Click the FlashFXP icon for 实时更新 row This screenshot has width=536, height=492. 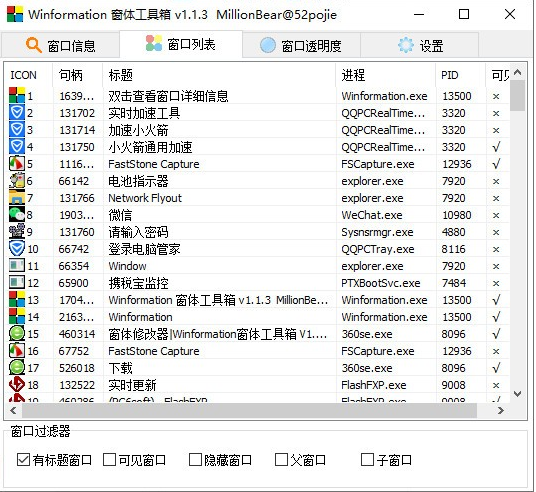coord(17,385)
